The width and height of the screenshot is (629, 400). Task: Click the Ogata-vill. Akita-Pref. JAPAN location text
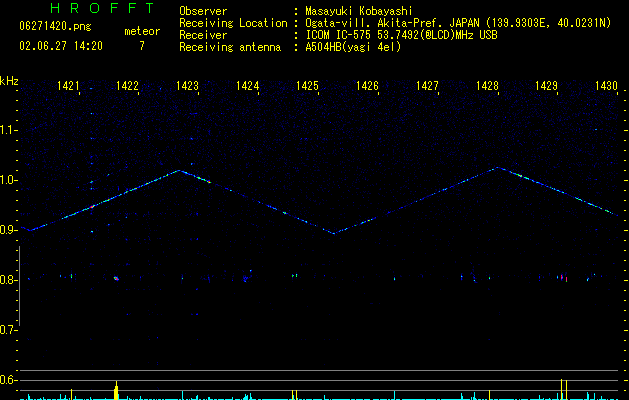(x=392, y=23)
